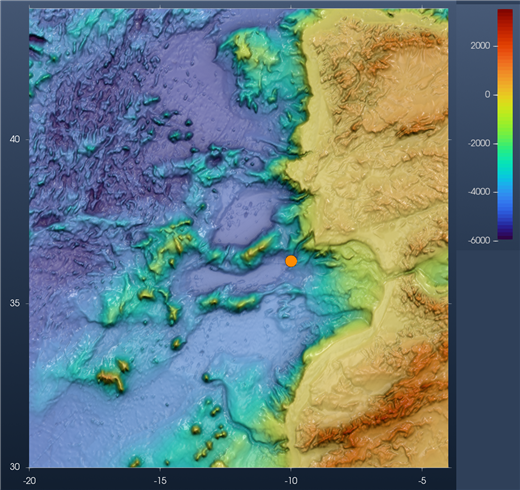Viewport: 520px width, 490px height.
Task: Select the -4000 label on the color legend
Action: (479, 192)
